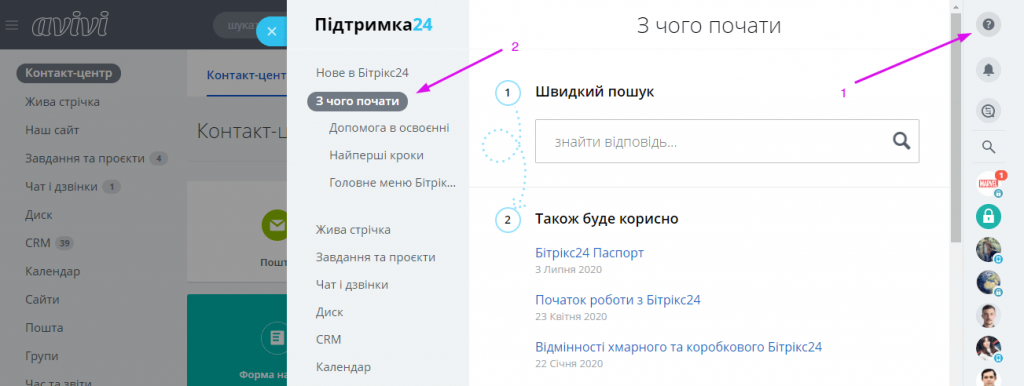
Task: Click the scrollbar up arrow
Action: tap(955, 6)
